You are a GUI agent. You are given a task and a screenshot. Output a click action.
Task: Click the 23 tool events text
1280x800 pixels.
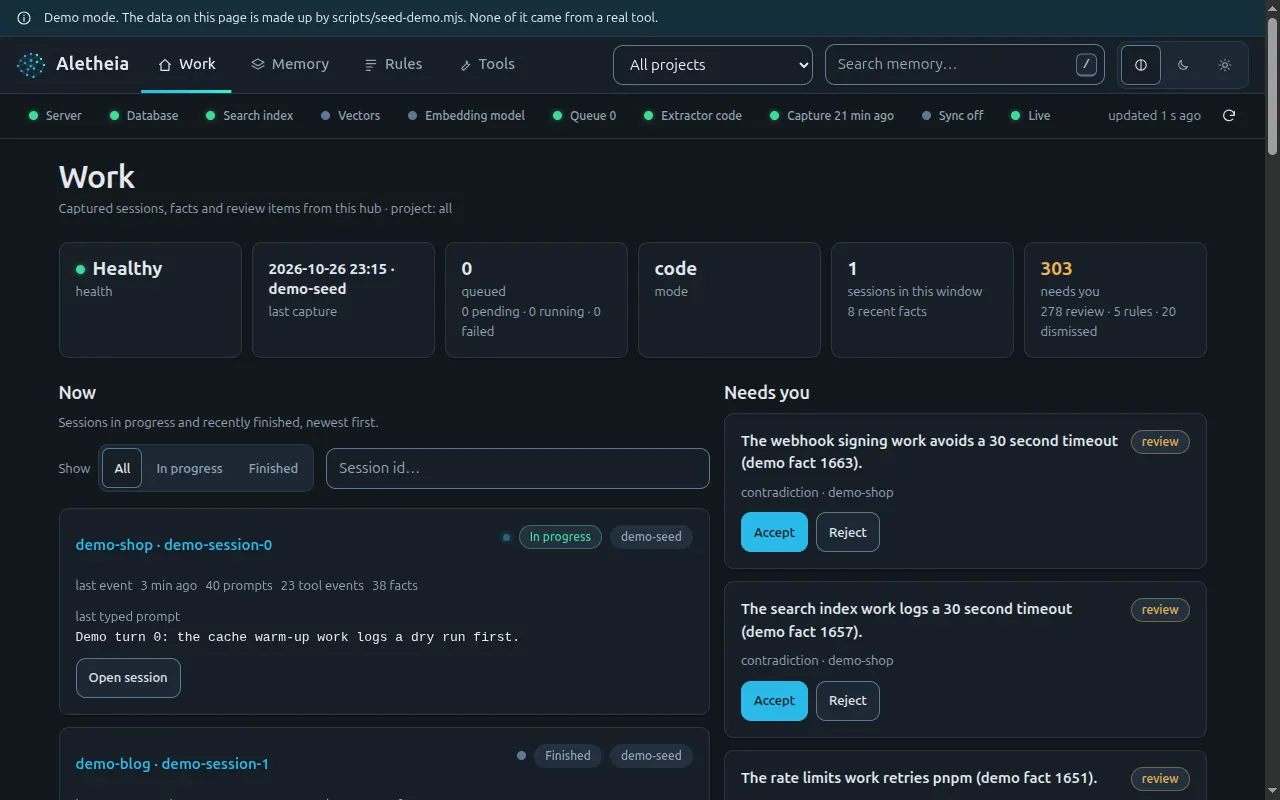[322, 586]
